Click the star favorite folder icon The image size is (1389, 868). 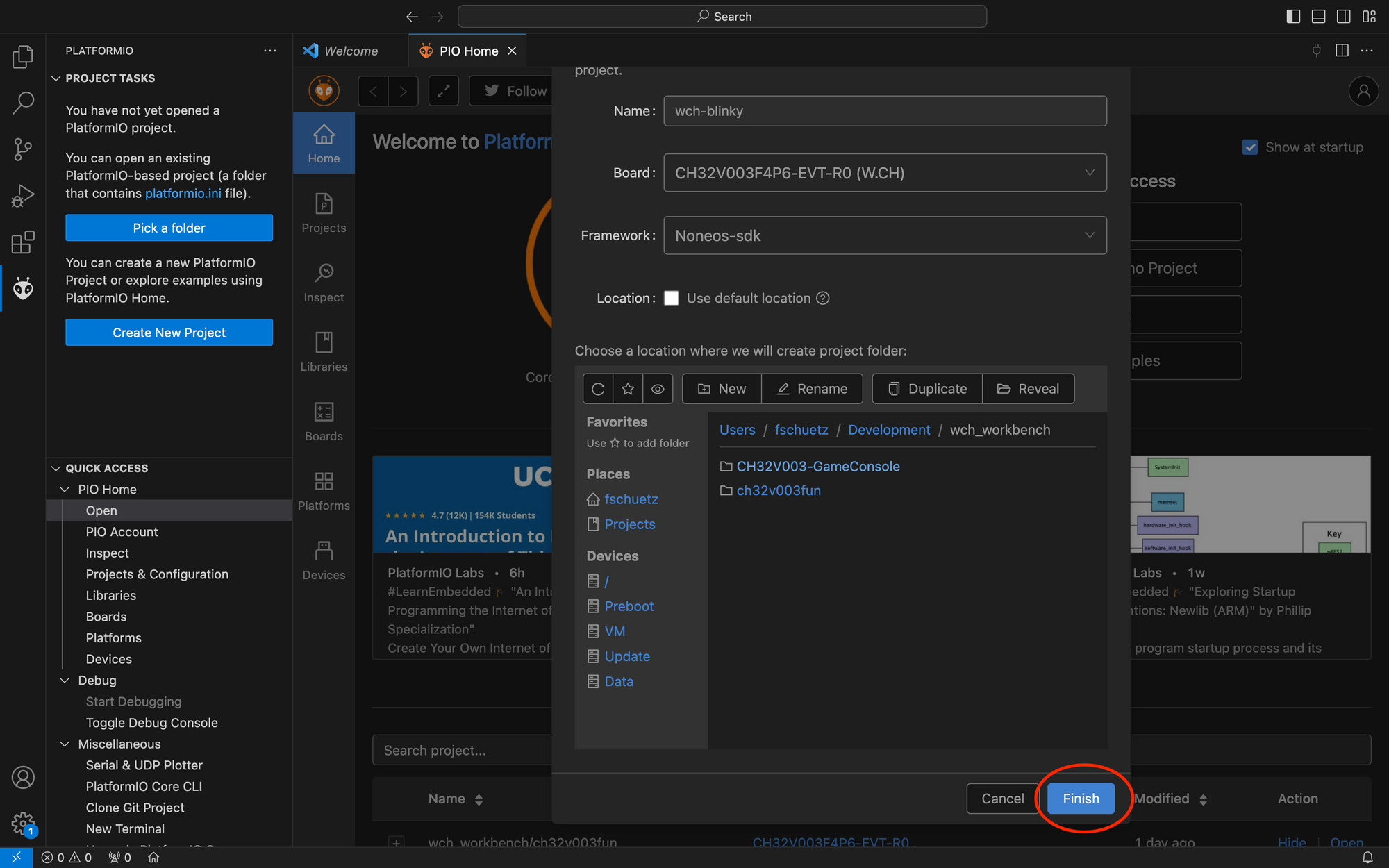point(628,389)
